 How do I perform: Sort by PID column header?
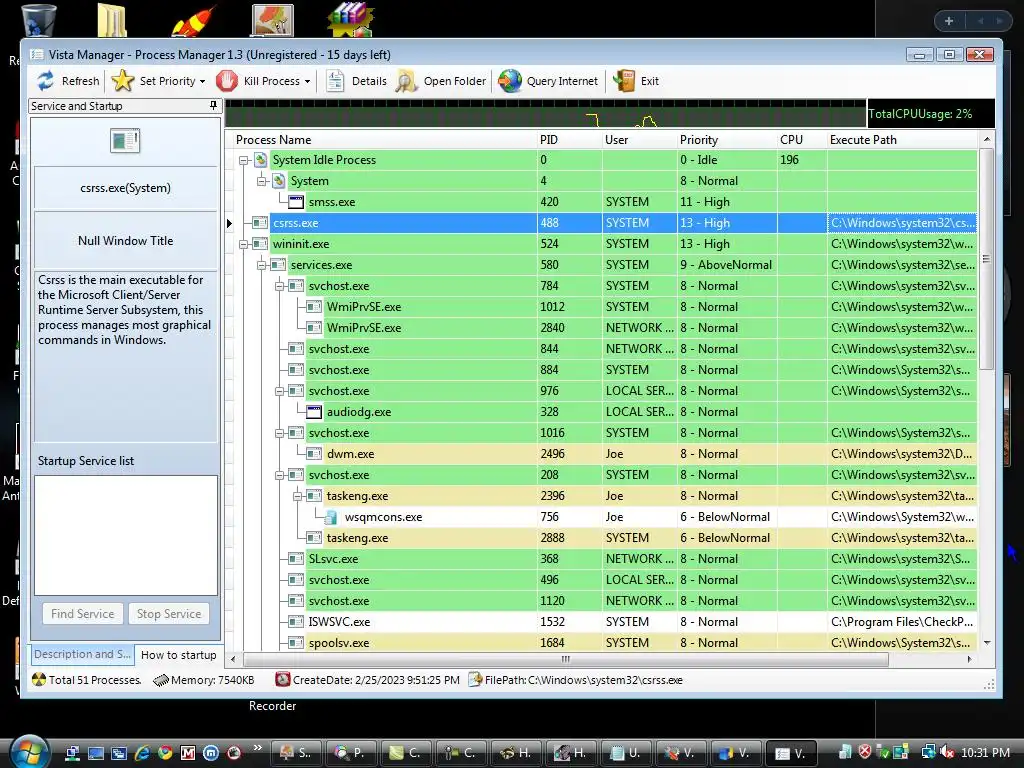click(569, 140)
